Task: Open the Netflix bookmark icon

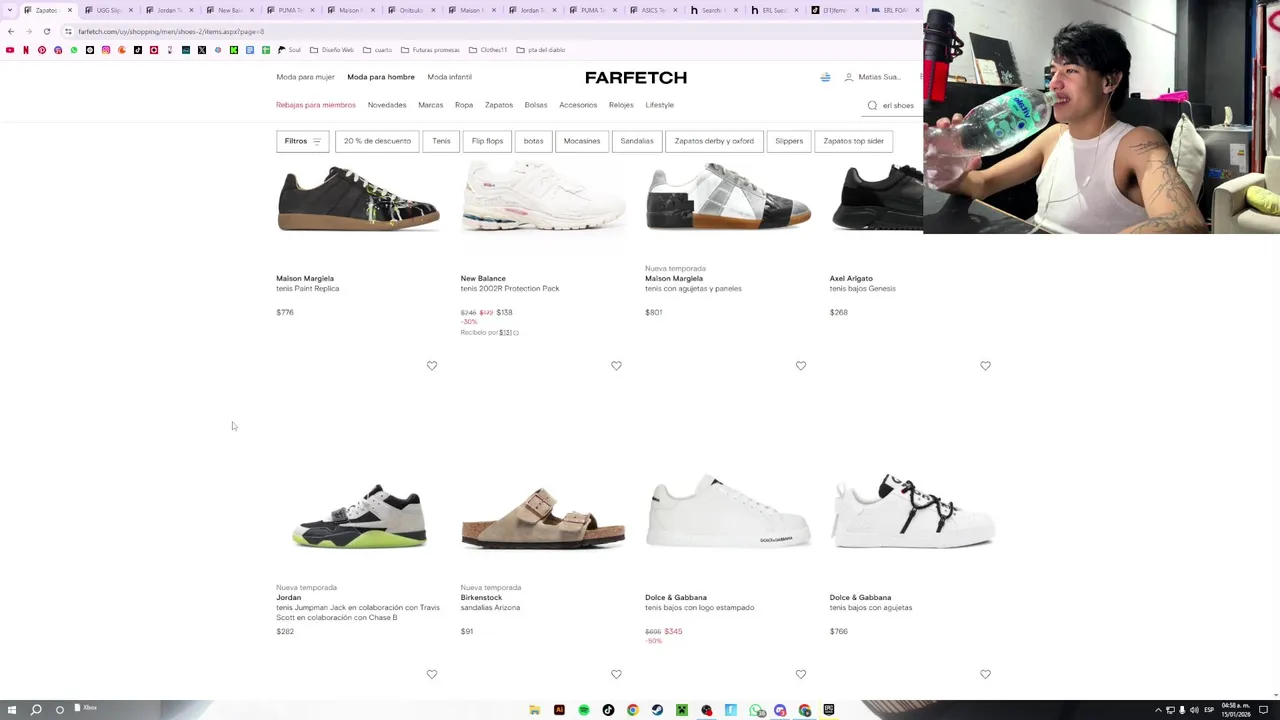Action: tap(26, 50)
